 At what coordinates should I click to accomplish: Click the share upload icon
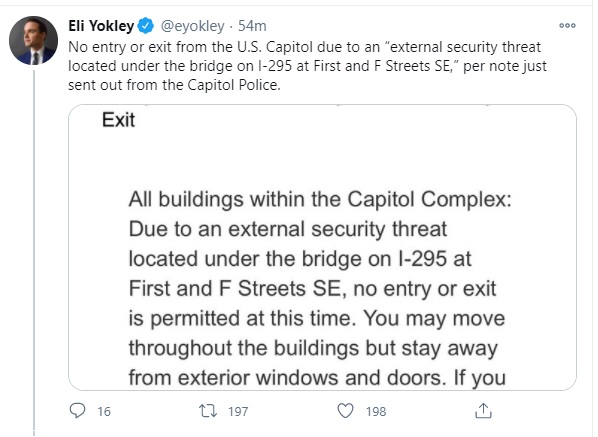pyautogui.click(x=483, y=411)
